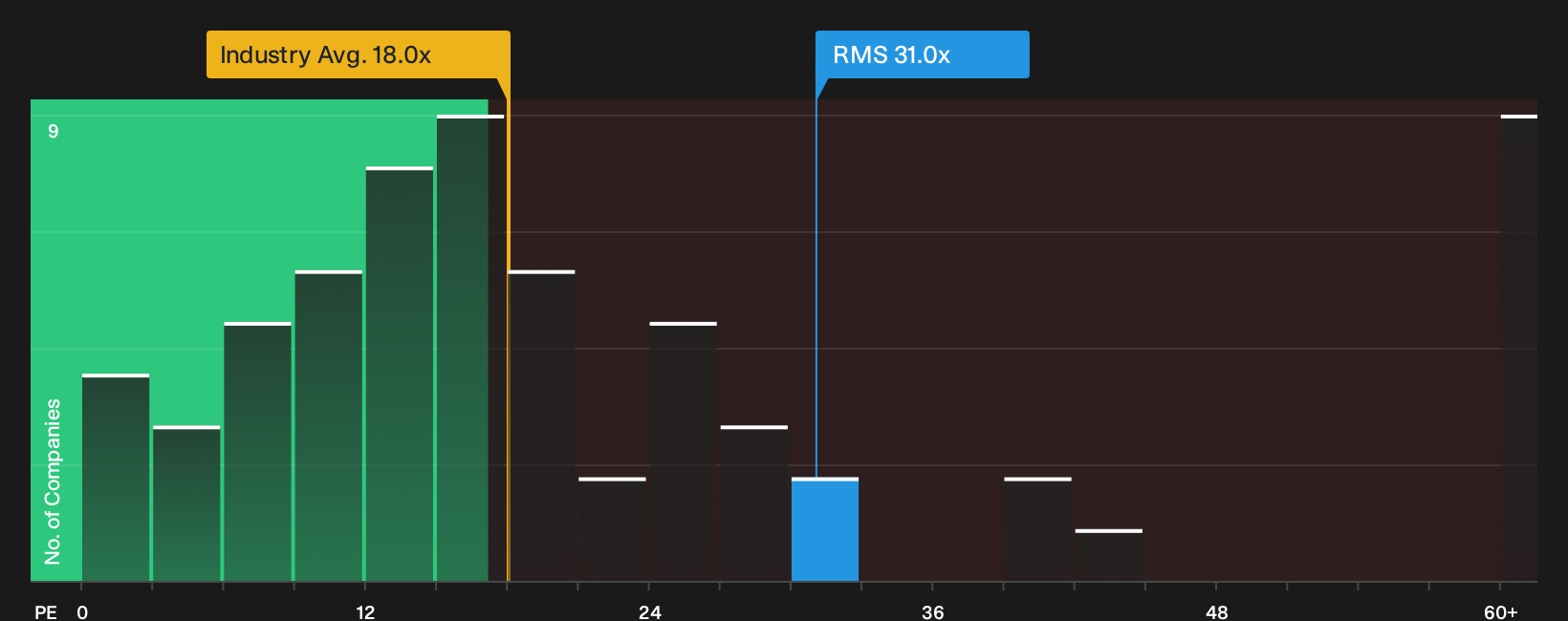Click the RMS 31.0x label

pos(922,54)
